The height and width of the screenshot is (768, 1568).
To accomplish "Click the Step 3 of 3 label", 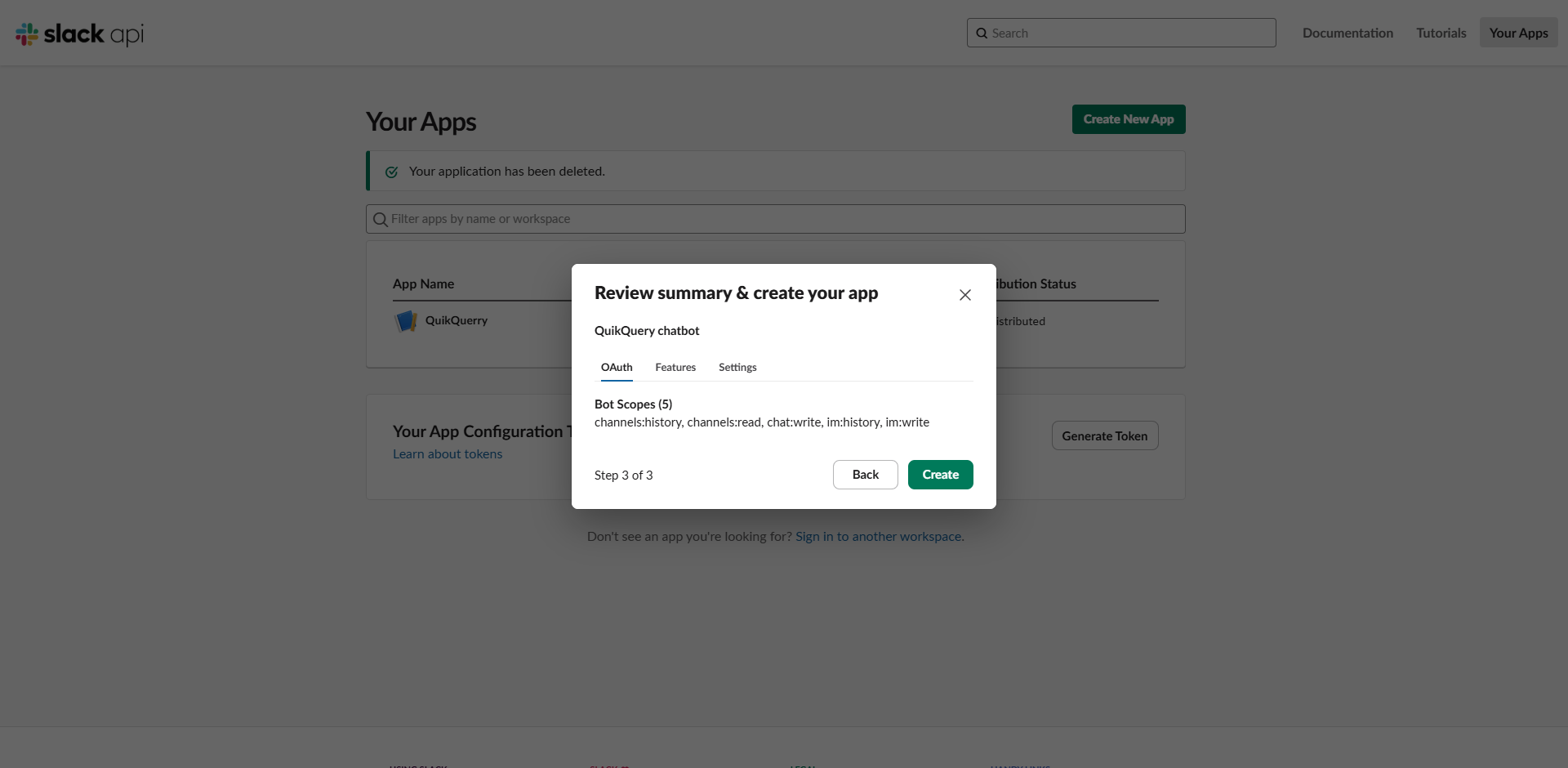I will pos(624,476).
